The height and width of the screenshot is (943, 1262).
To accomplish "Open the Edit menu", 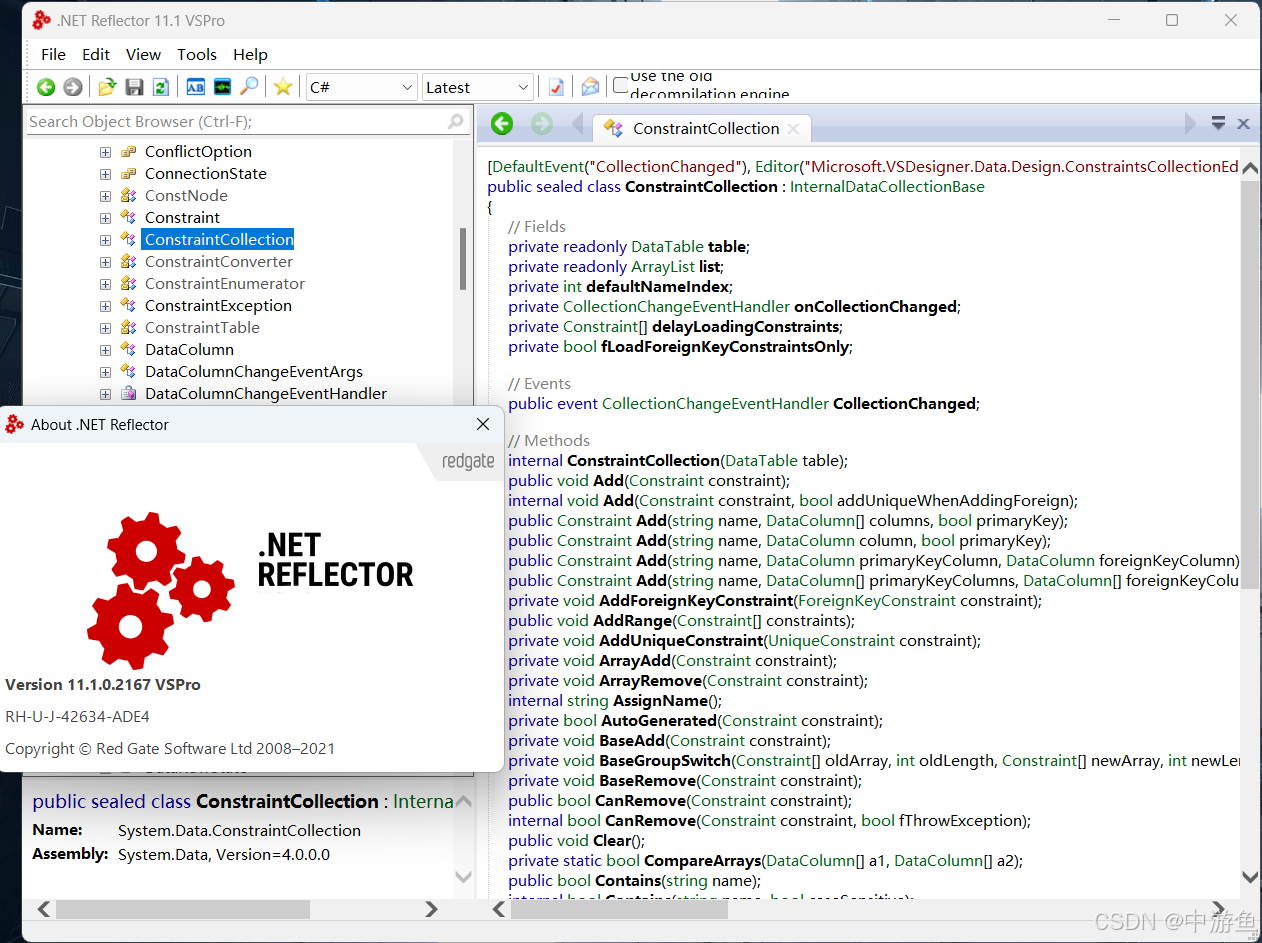I will tap(96, 54).
